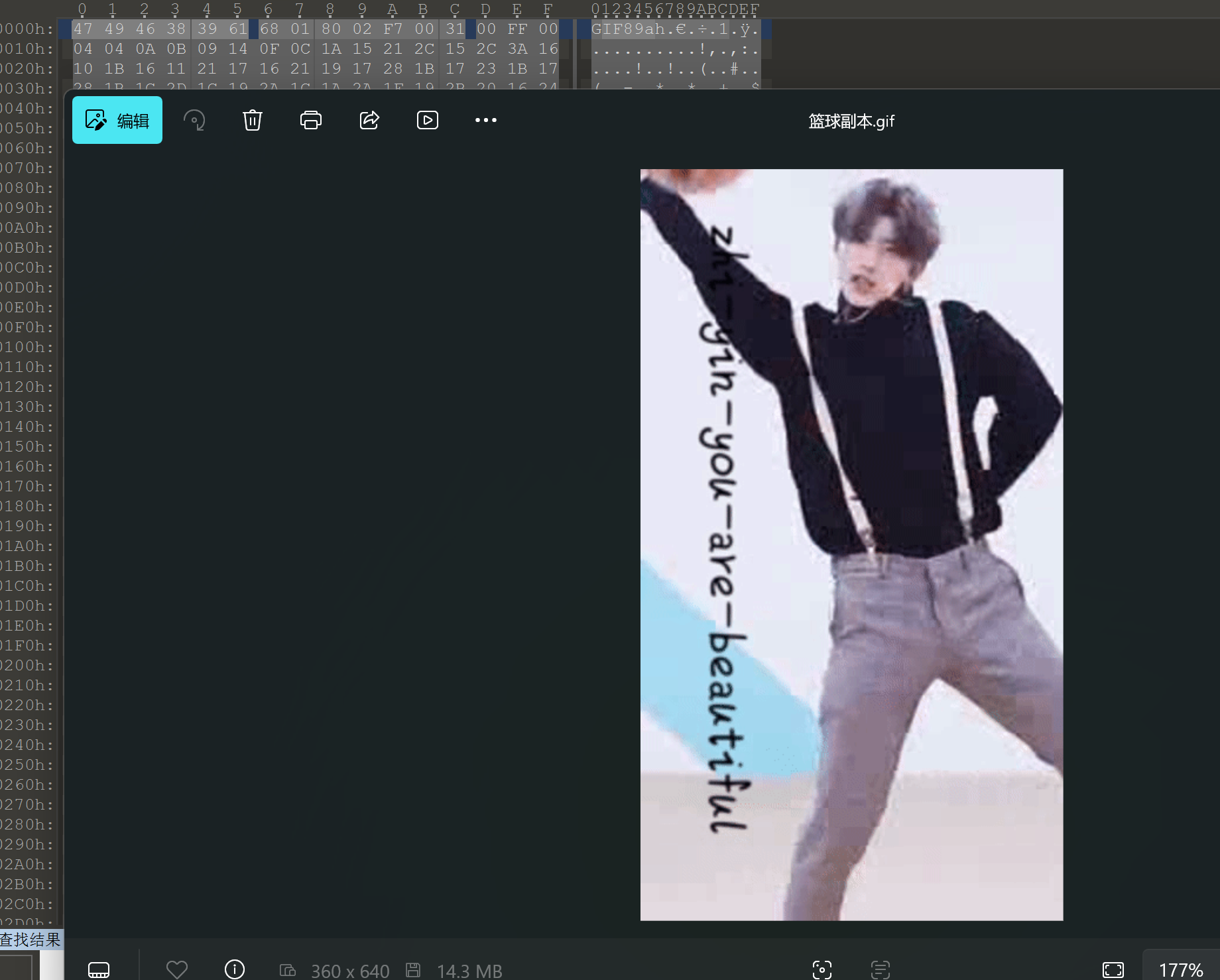Click the 篮球副本.gif title
This screenshot has width=1220, height=980.
pyautogui.click(x=851, y=121)
